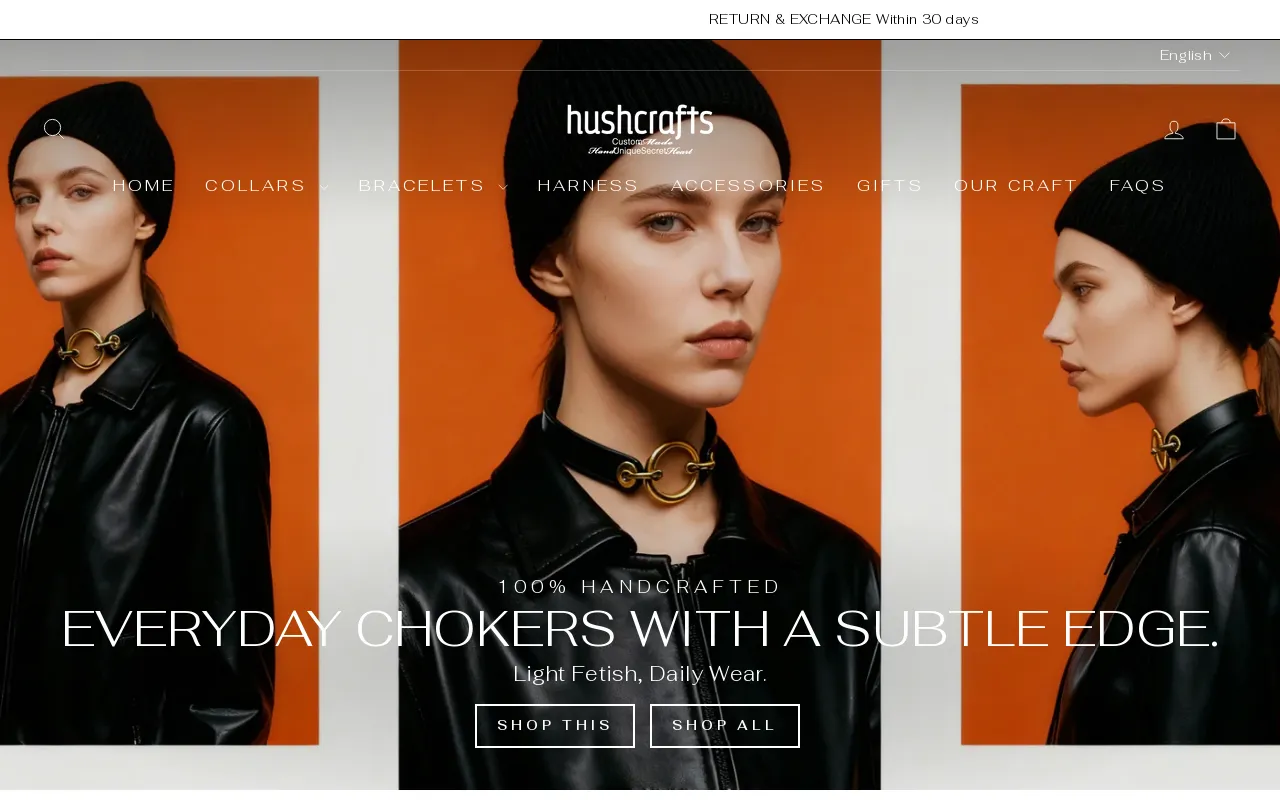Open the Gifts menu item
The height and width of the screenshot is (800, 1280).
pos(890,186)
